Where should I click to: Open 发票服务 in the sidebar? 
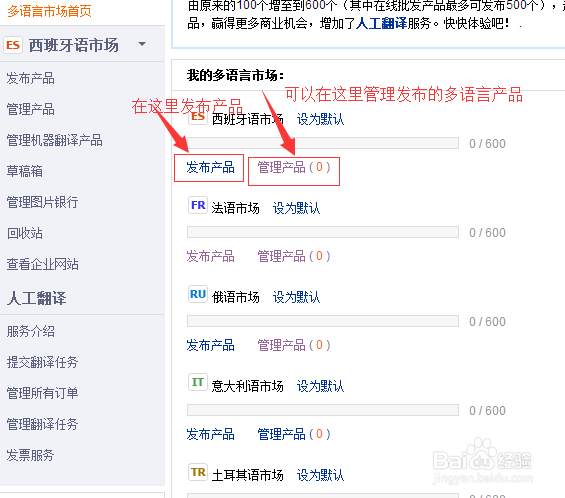[30, 455]
